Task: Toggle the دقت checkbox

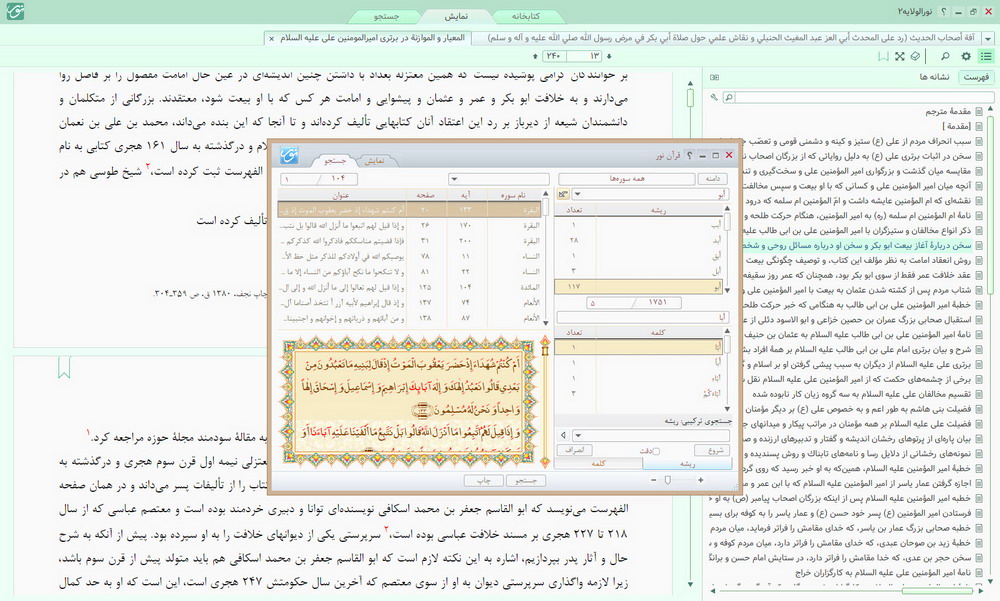Action: point(656,450)
